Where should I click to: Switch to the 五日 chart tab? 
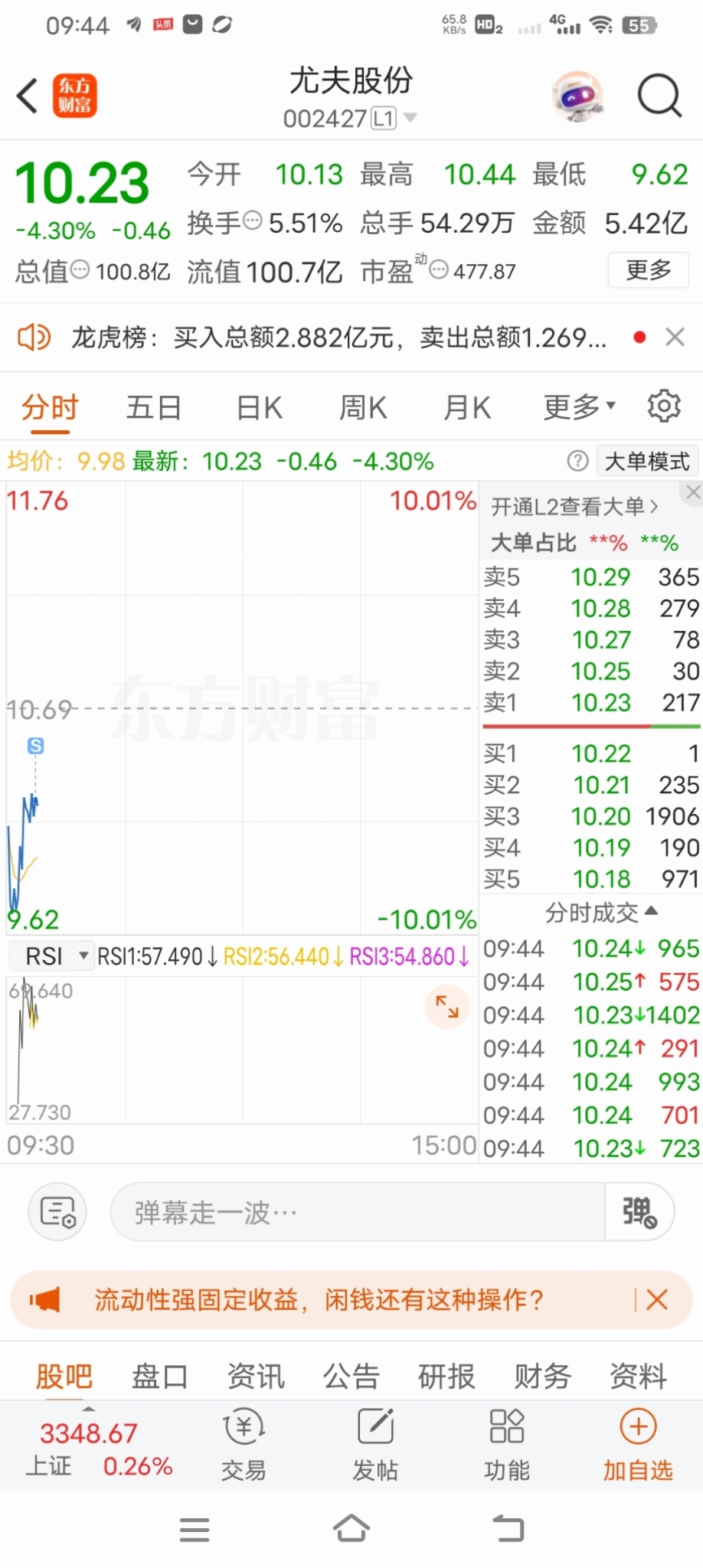pyautogui.click(x=153, y=407)
